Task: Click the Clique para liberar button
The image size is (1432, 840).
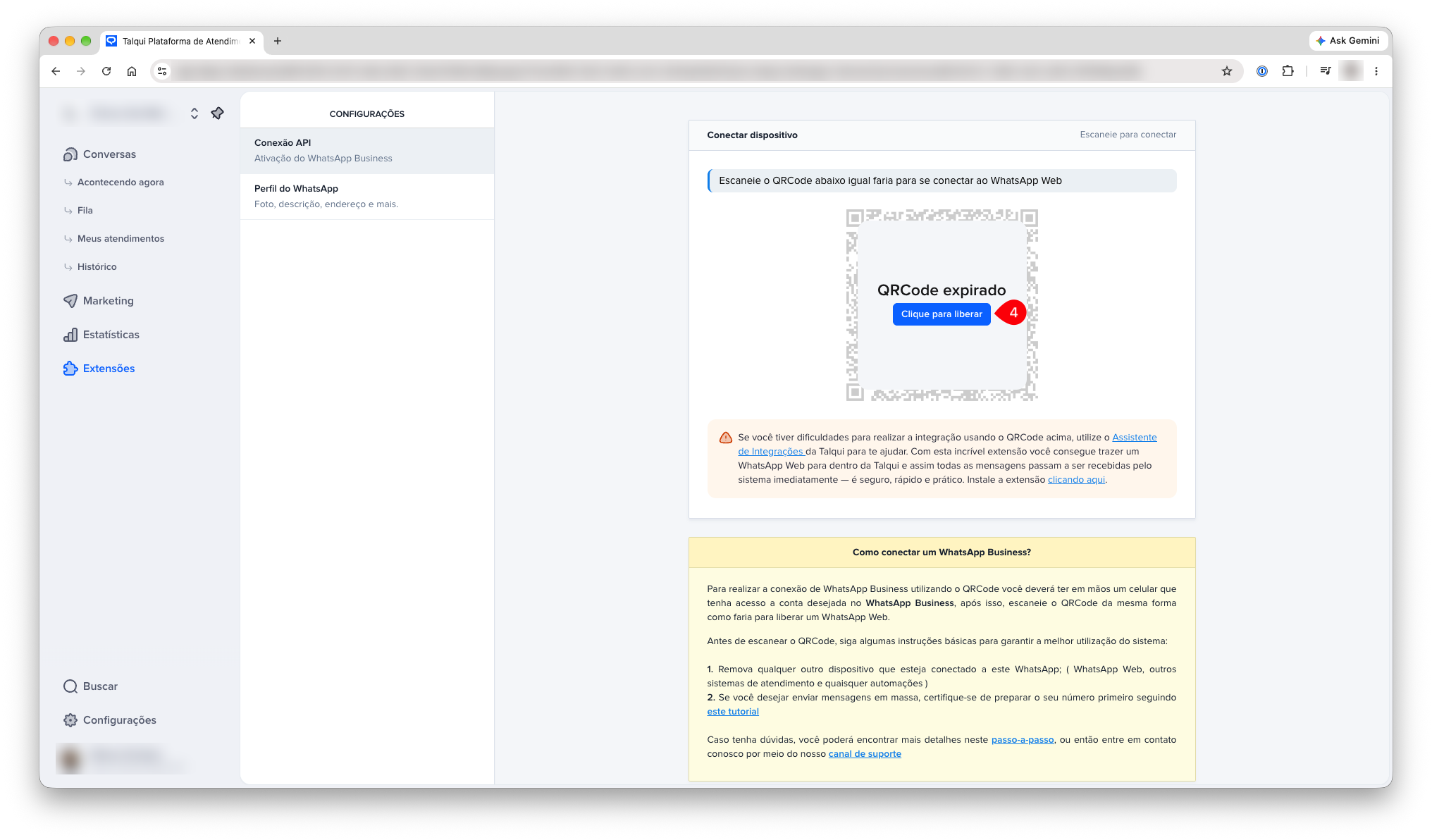Action: 942,314
